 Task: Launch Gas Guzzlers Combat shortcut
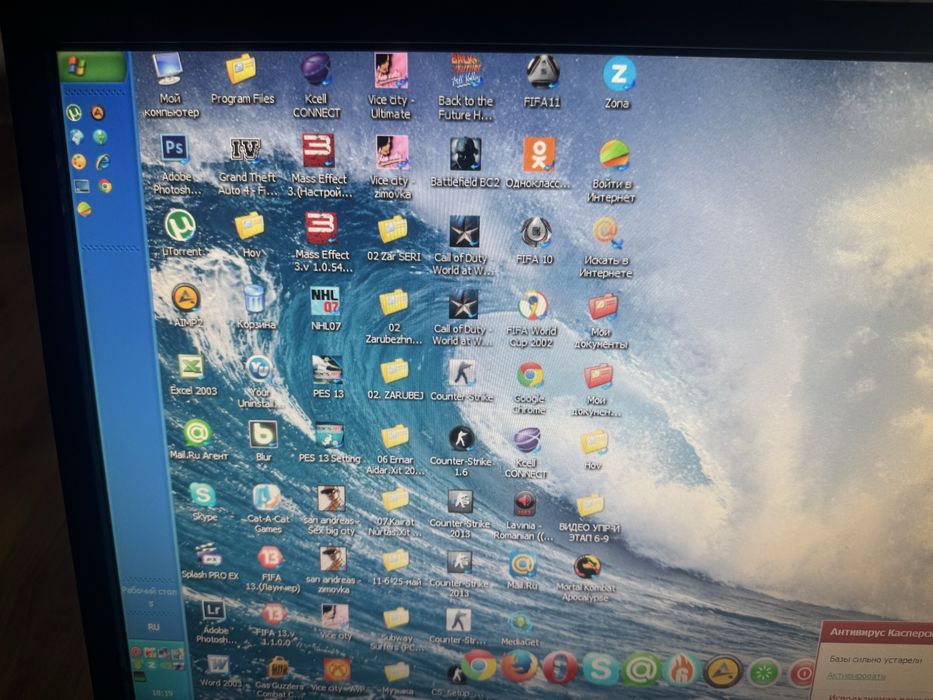click(278, 677)
